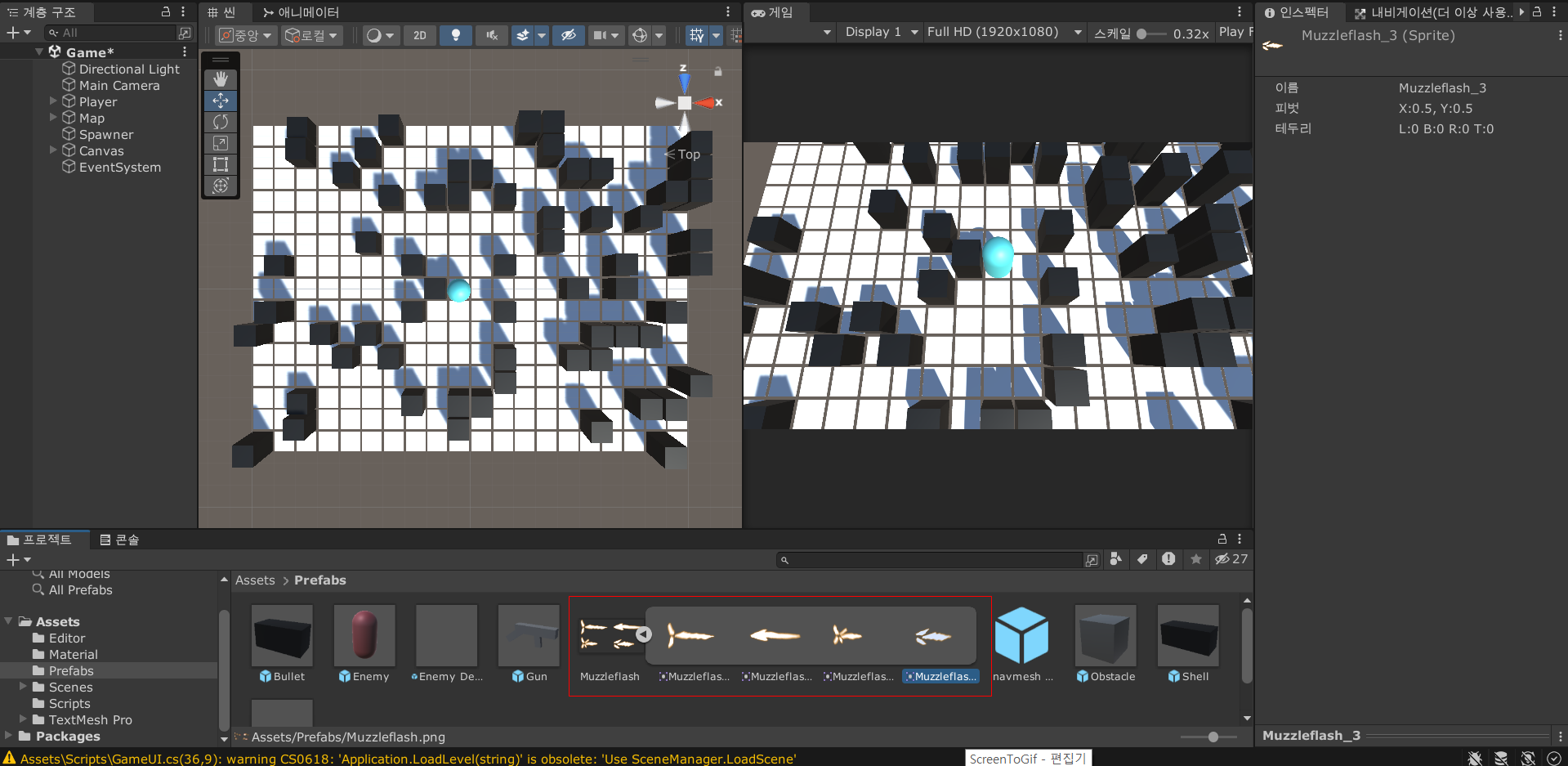Click the Scene view orientation gizmo center cube
Screen dimensions: 1568x766
point(685,103)
